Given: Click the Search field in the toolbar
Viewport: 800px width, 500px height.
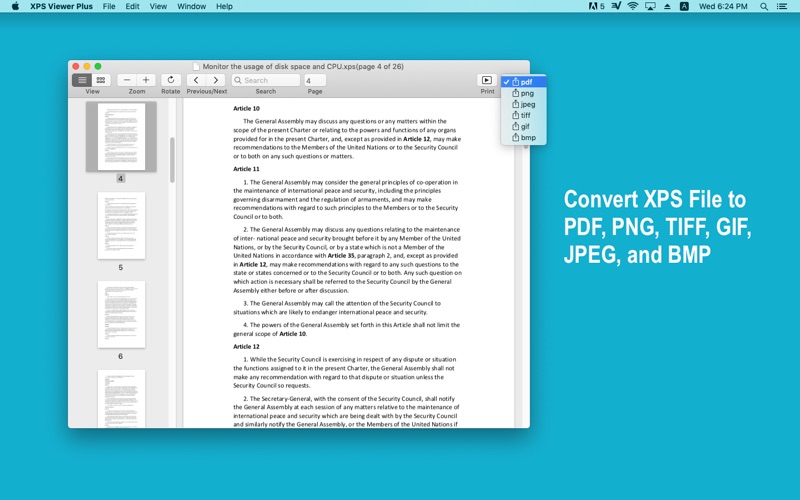Looking at the screenshot, I should (266, 80).
